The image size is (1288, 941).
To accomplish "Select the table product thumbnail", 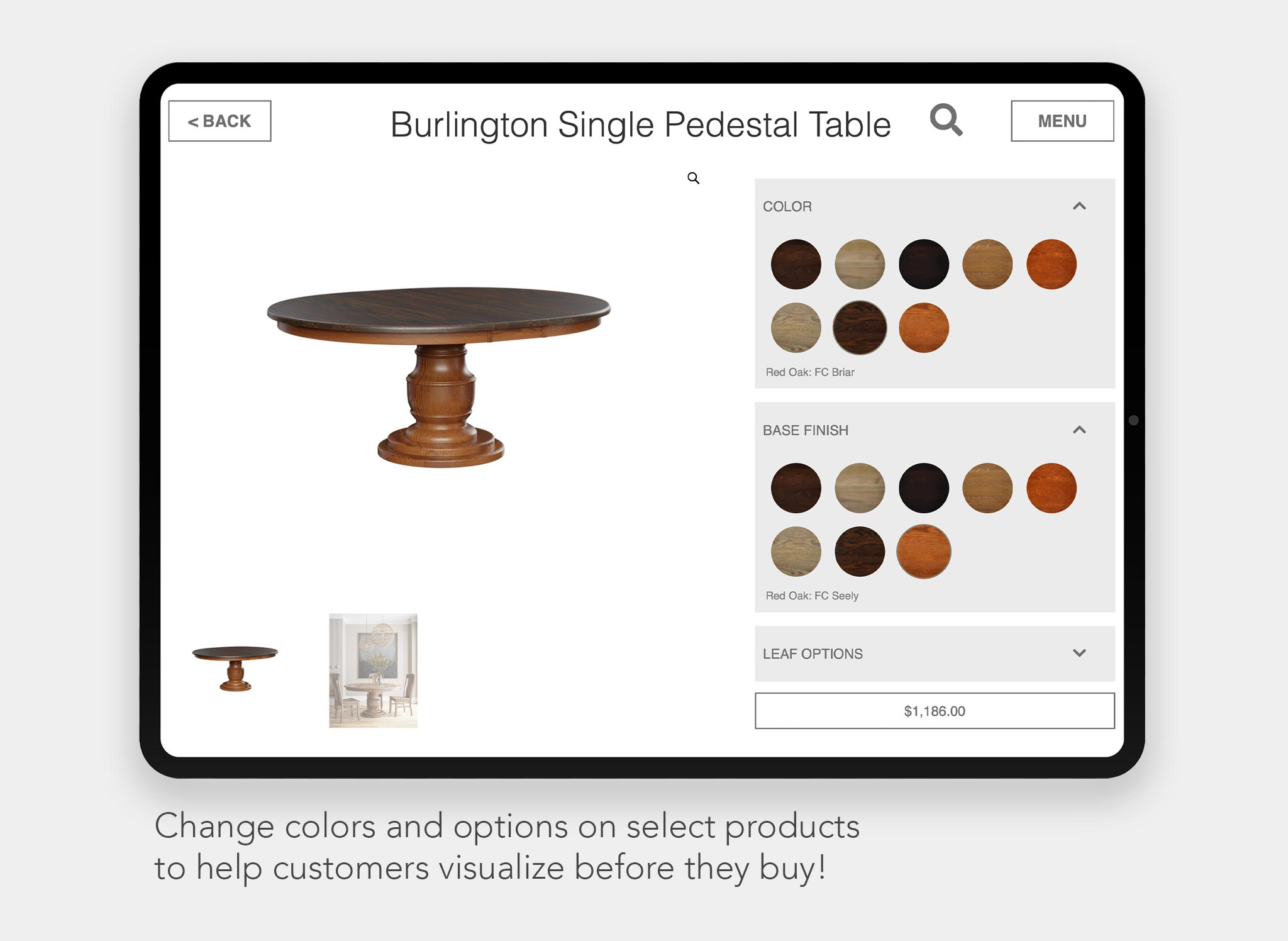I will tap(235, 669).
